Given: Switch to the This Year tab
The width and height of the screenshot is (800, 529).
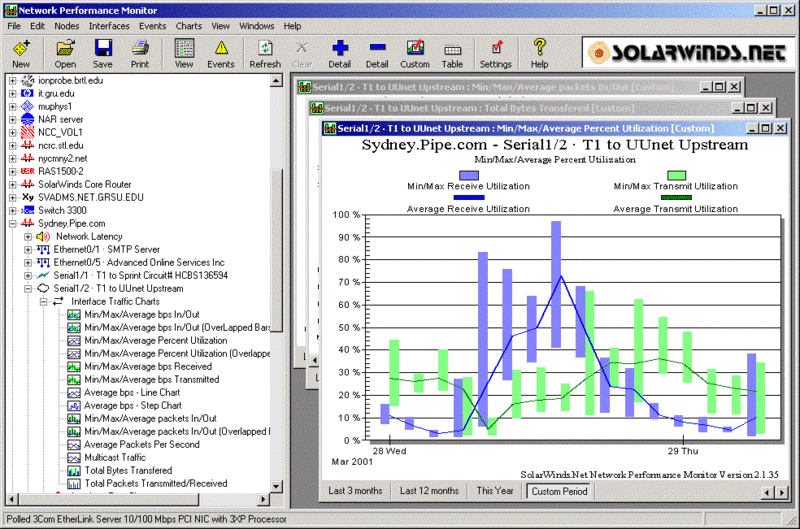Looking at the screenshot, I should point(495,491).
